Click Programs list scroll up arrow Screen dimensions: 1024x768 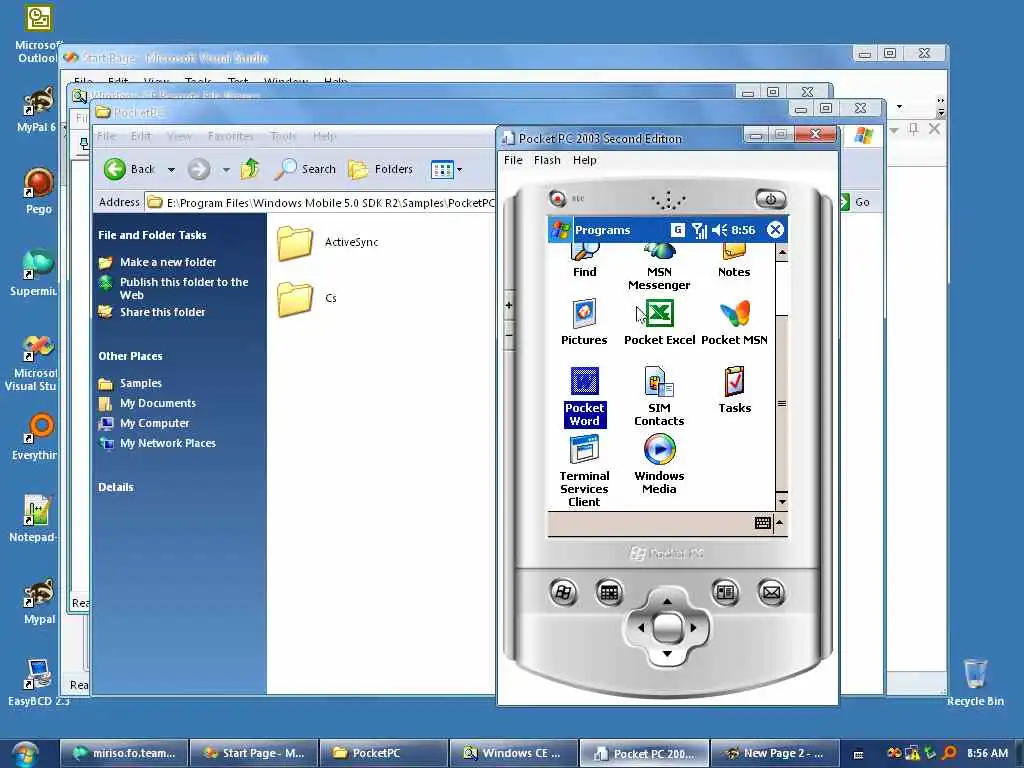[781, 252]
